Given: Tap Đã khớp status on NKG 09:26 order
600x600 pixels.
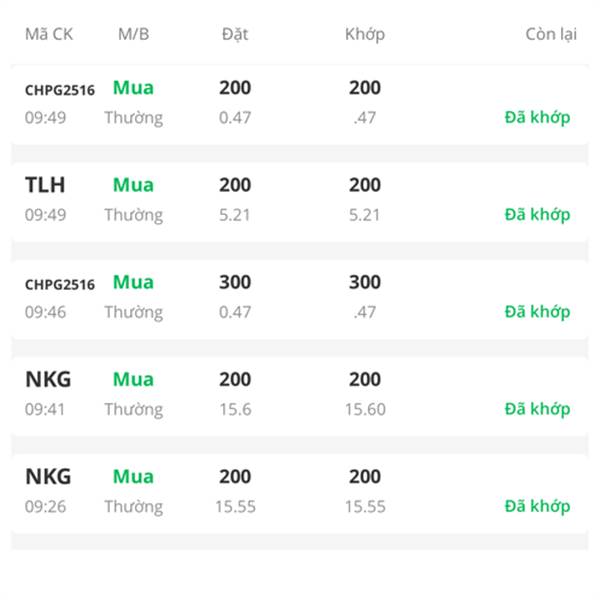Looking at the screenshot, I should point(537,506).
